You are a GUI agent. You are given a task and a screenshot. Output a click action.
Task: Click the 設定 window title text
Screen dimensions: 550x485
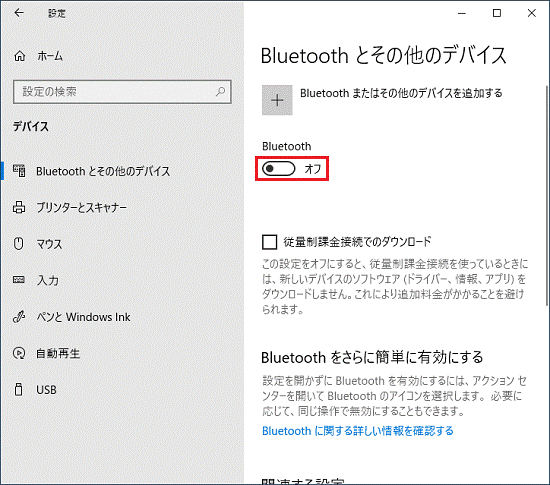[x=57, y=13]
